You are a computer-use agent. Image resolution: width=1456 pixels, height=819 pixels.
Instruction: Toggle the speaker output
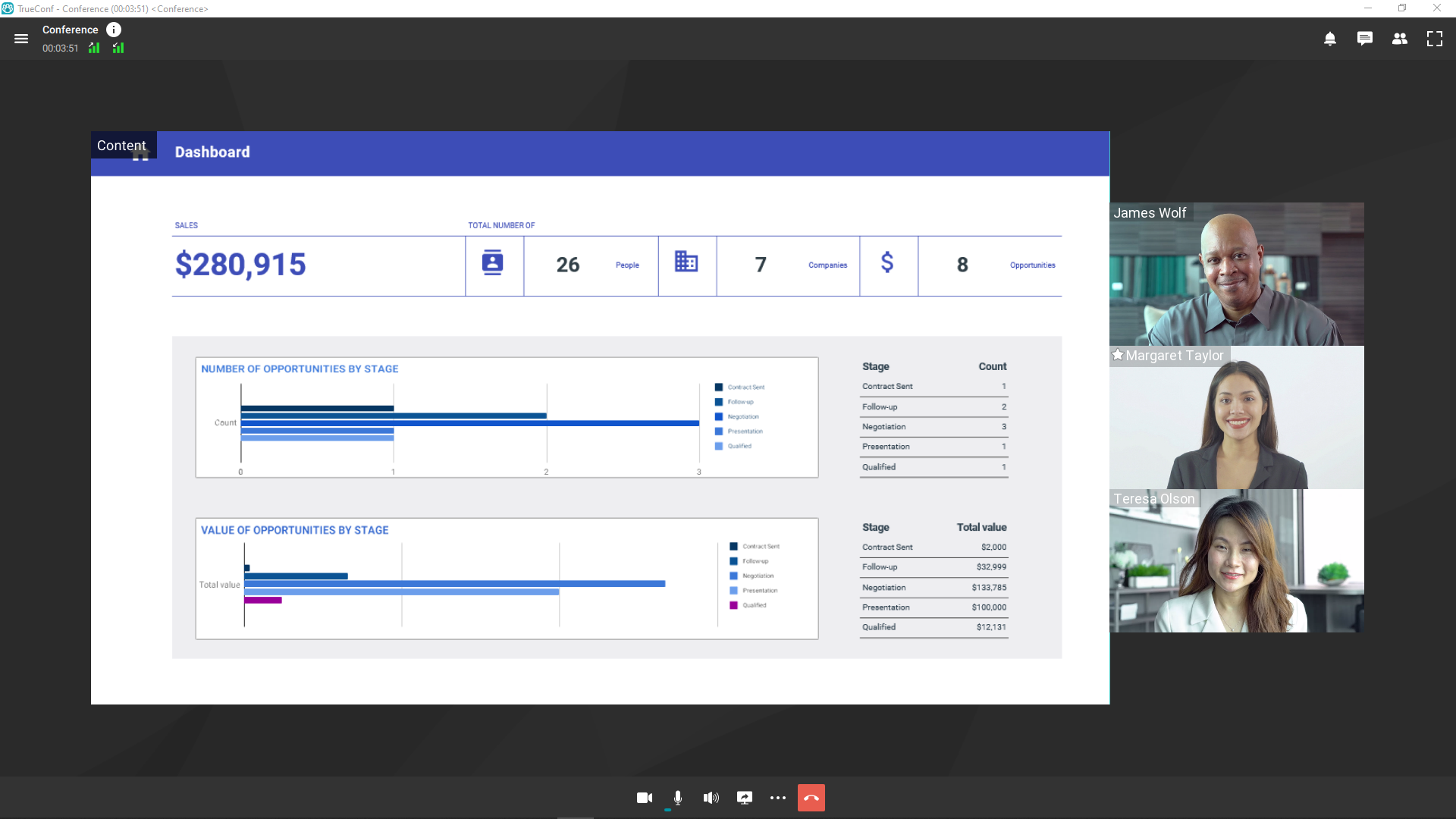[711, 798]
